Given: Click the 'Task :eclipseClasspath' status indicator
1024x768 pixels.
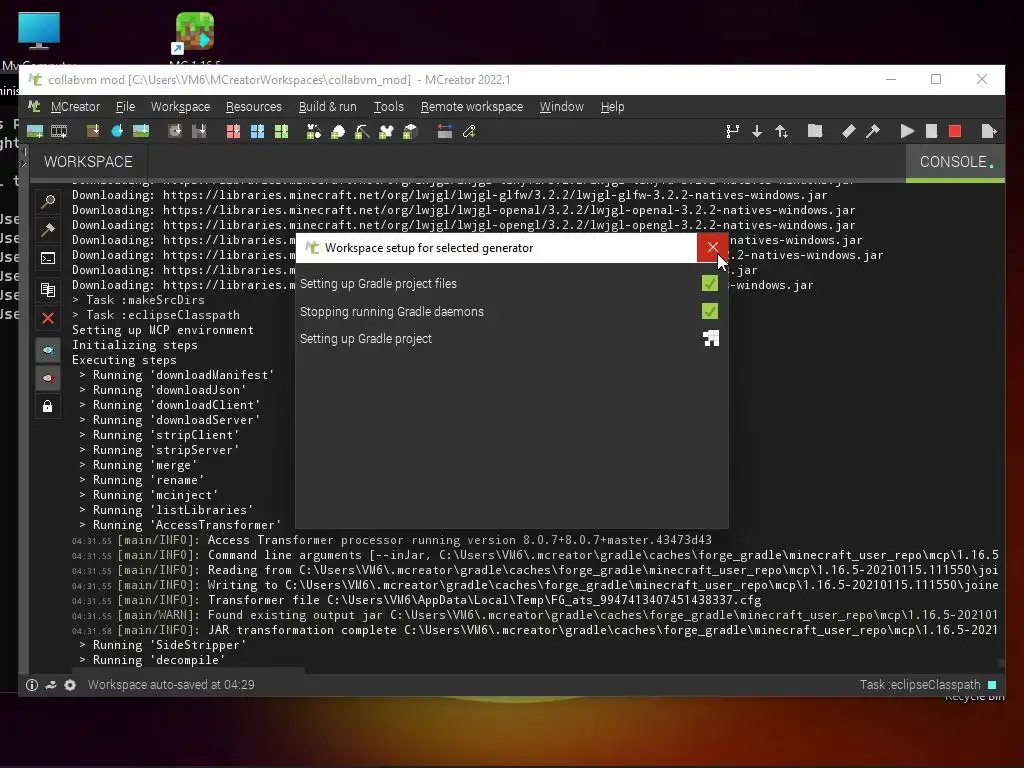Looking at the screenshot, I should [920, 685].
